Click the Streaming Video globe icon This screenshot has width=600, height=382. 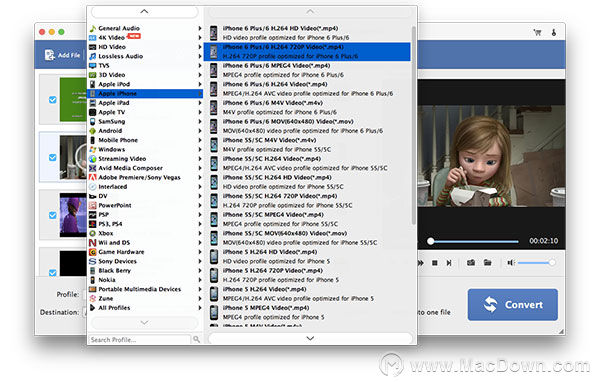click(93, 159)
